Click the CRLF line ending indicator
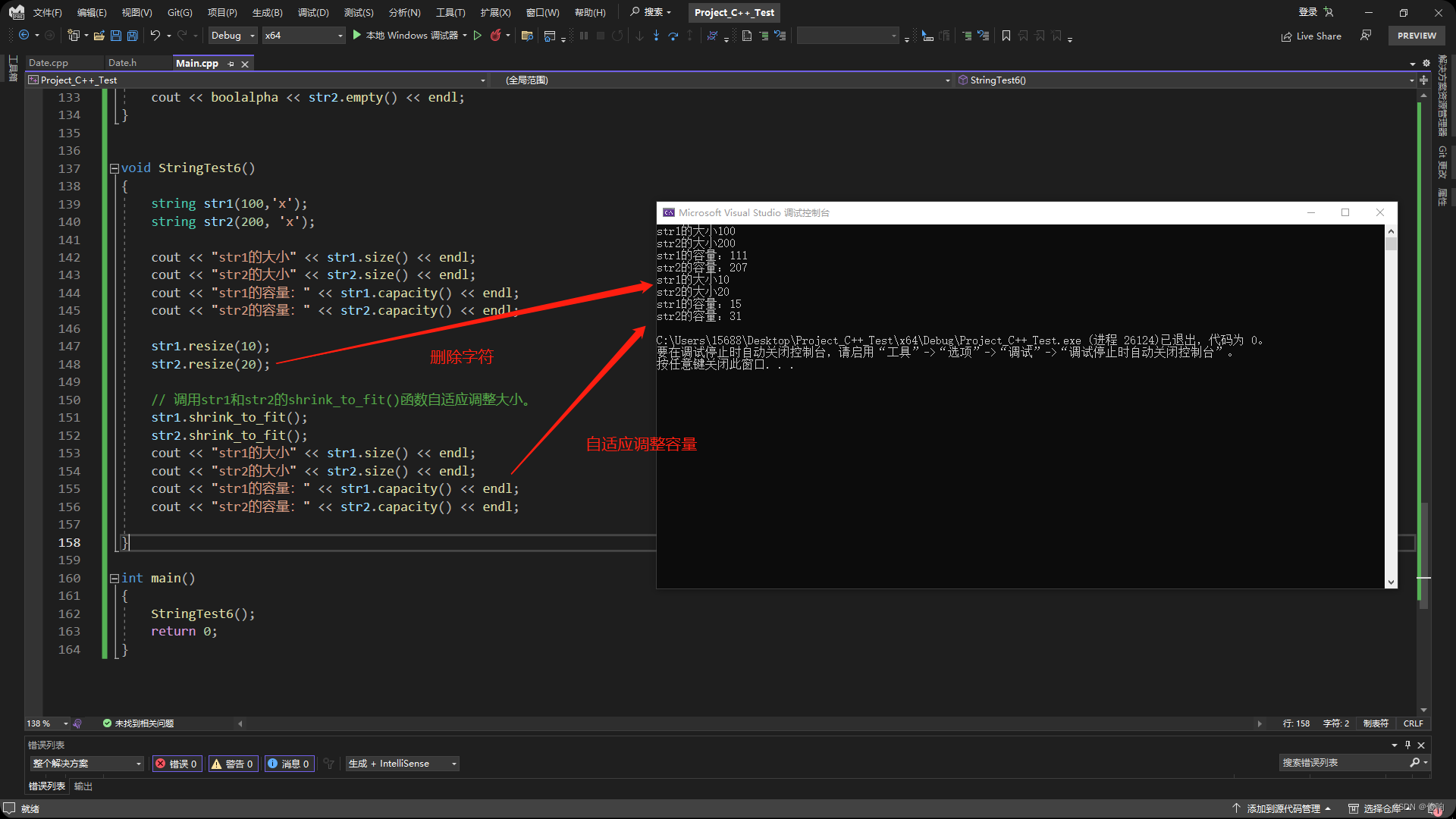Viewport: 1456px width, 819px height. pos(1413,723)
